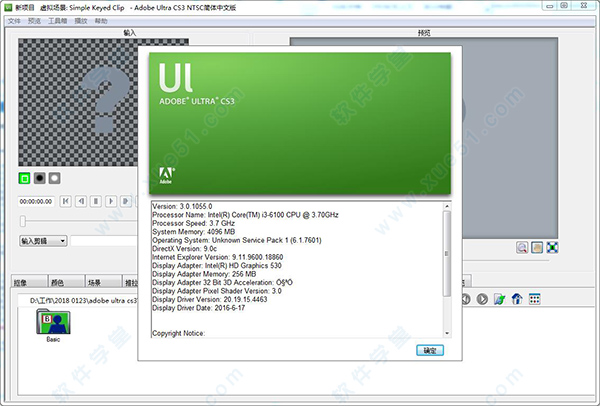Click the Version 3.0.1055.0 line
Screen dimensions: 600x406
click(182, 206)
